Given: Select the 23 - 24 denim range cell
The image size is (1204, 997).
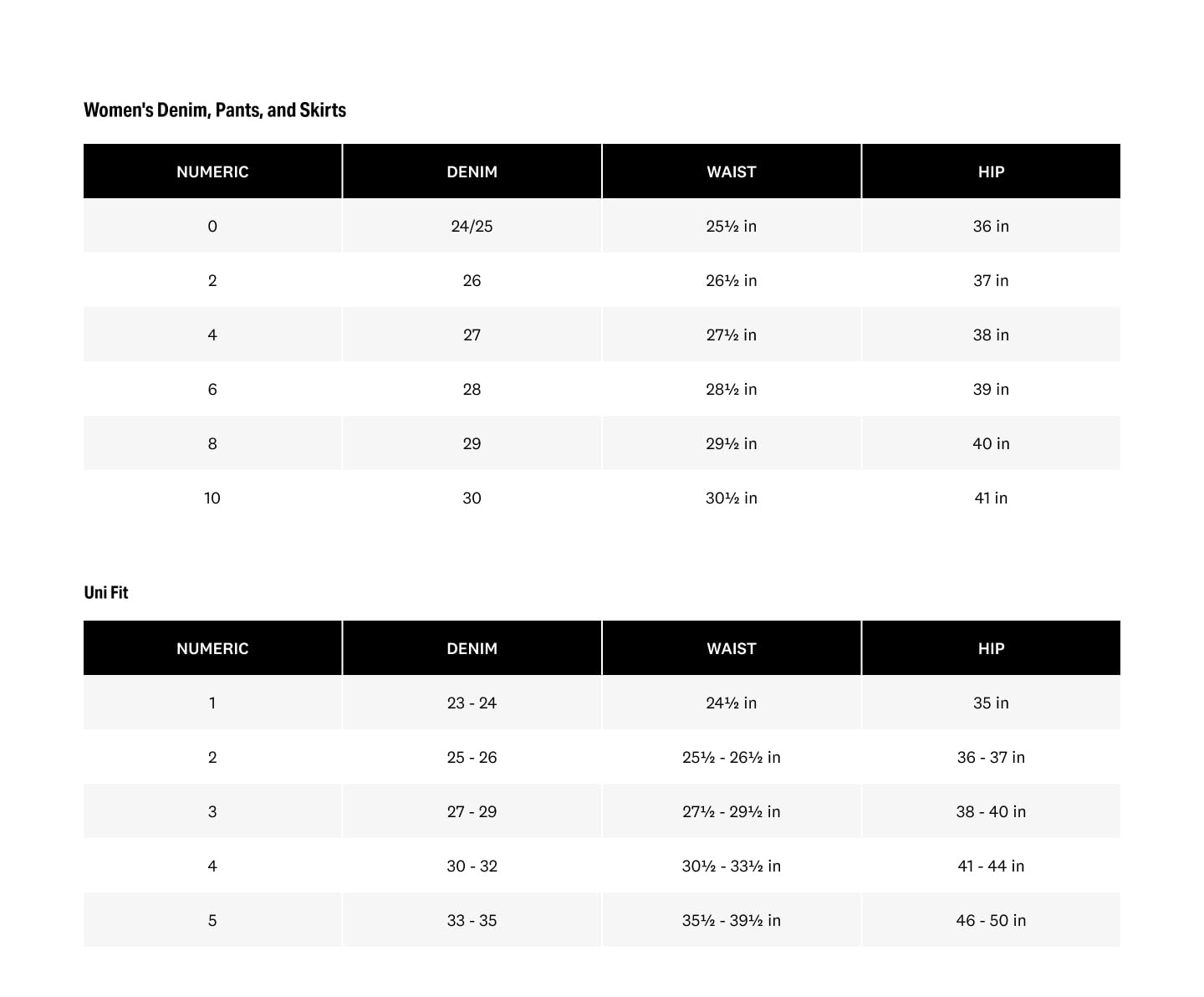Looking at the screenshot, I should (x=472, y=703).
